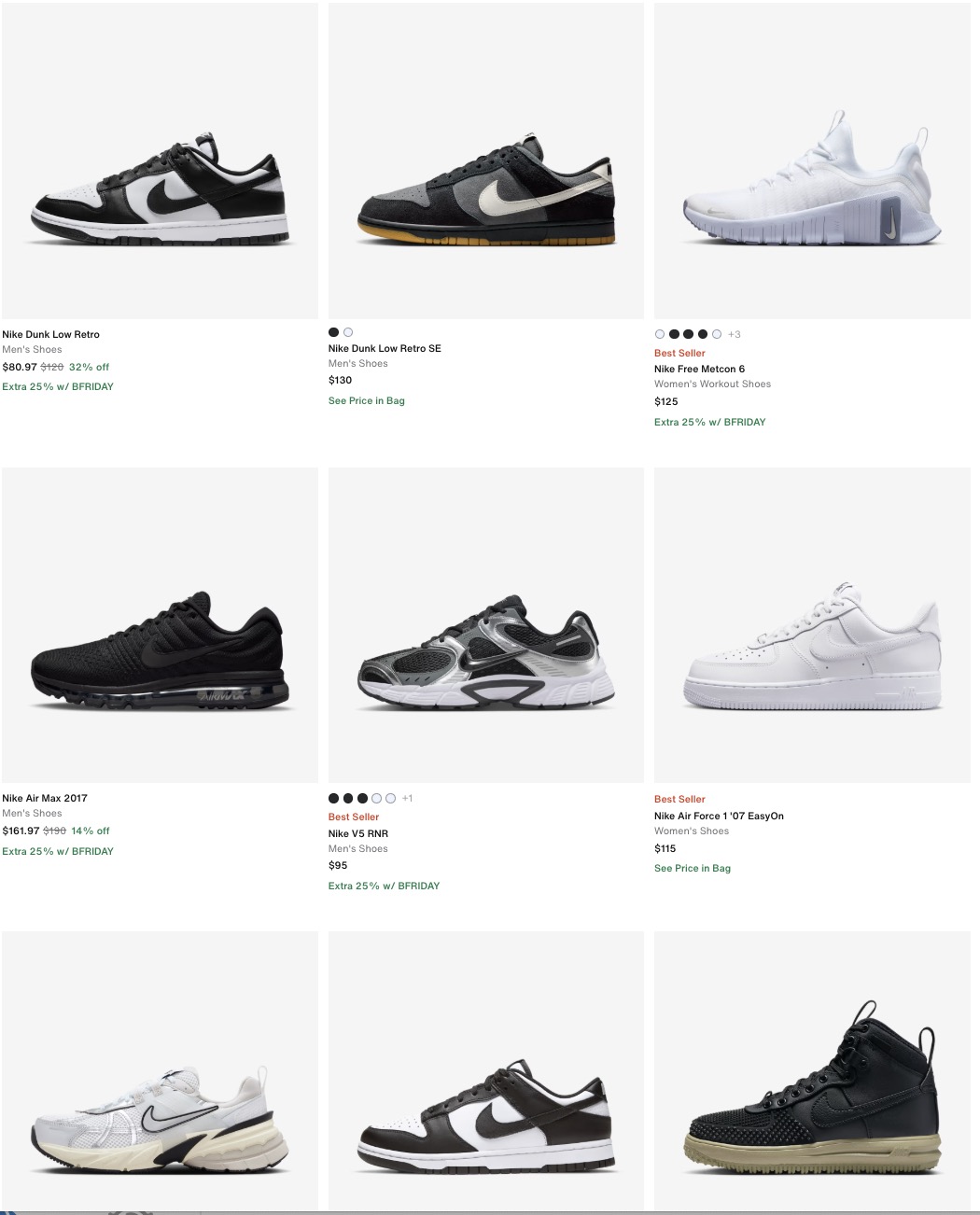Click See Price in Bag under Dunk Low Retro SE
This screenshot has width=980, height=1215.
click(x=366, y=400)
